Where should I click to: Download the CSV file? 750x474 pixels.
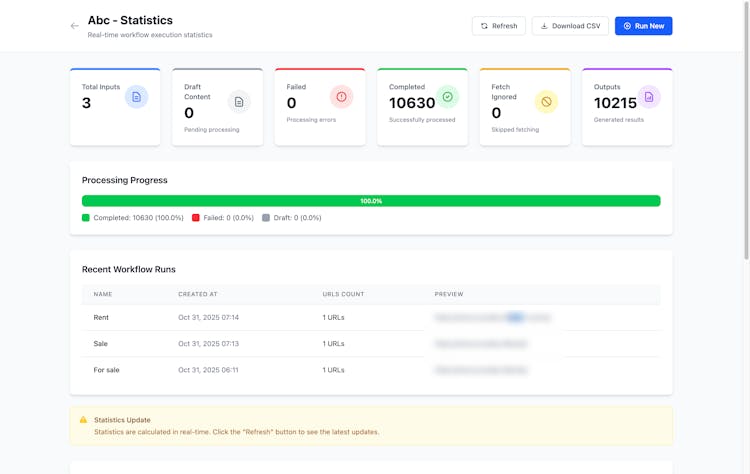point(570,26)
